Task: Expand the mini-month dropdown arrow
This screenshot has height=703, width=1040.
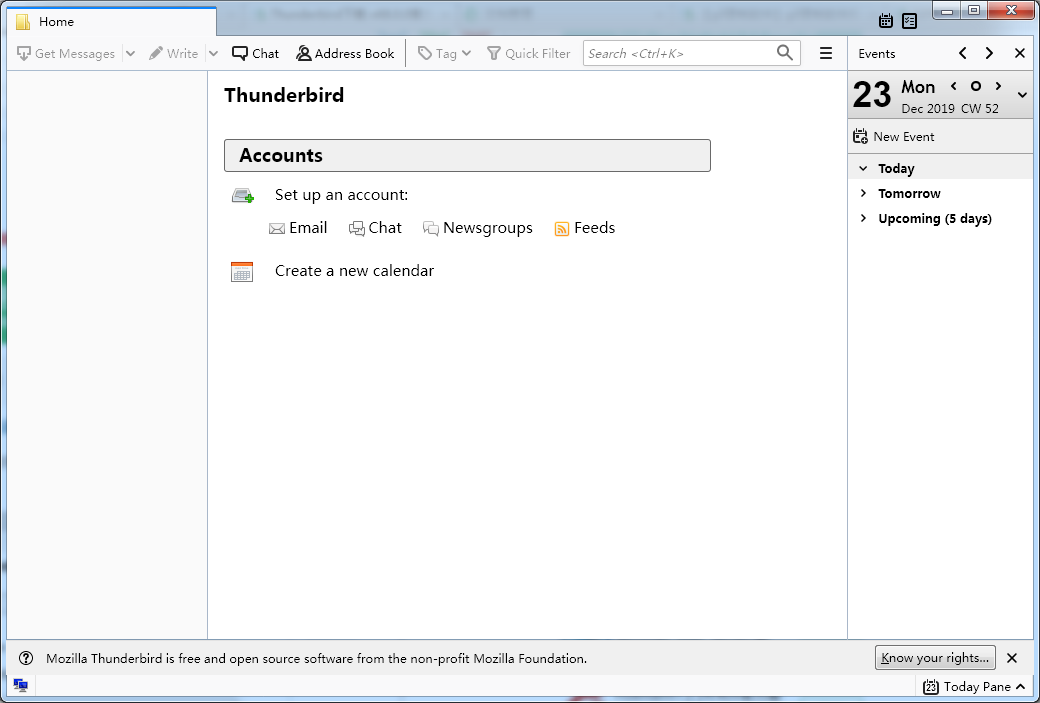Action: pos(1022,96)
